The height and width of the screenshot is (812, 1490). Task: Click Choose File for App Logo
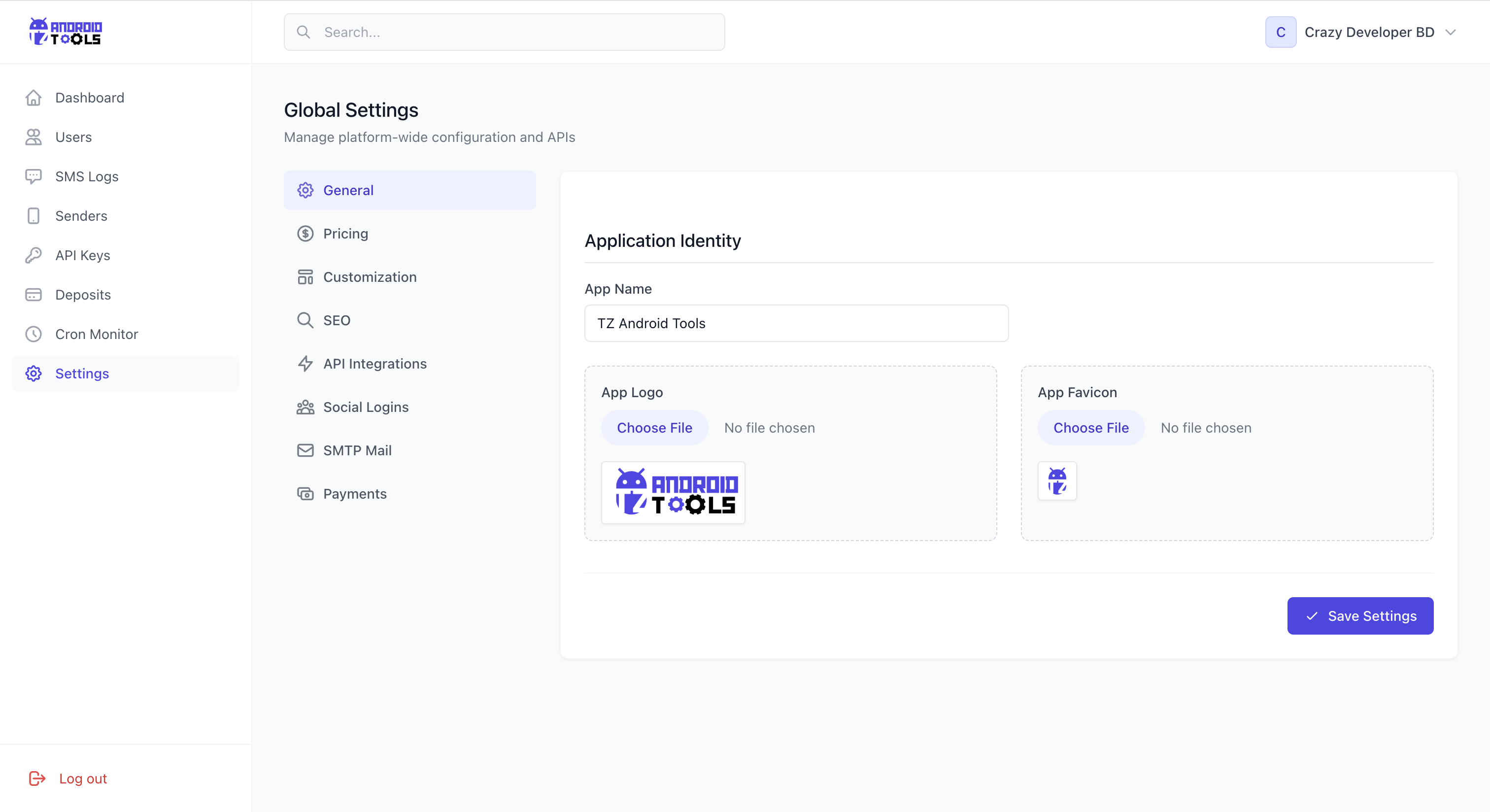click(x=654, y=428)
